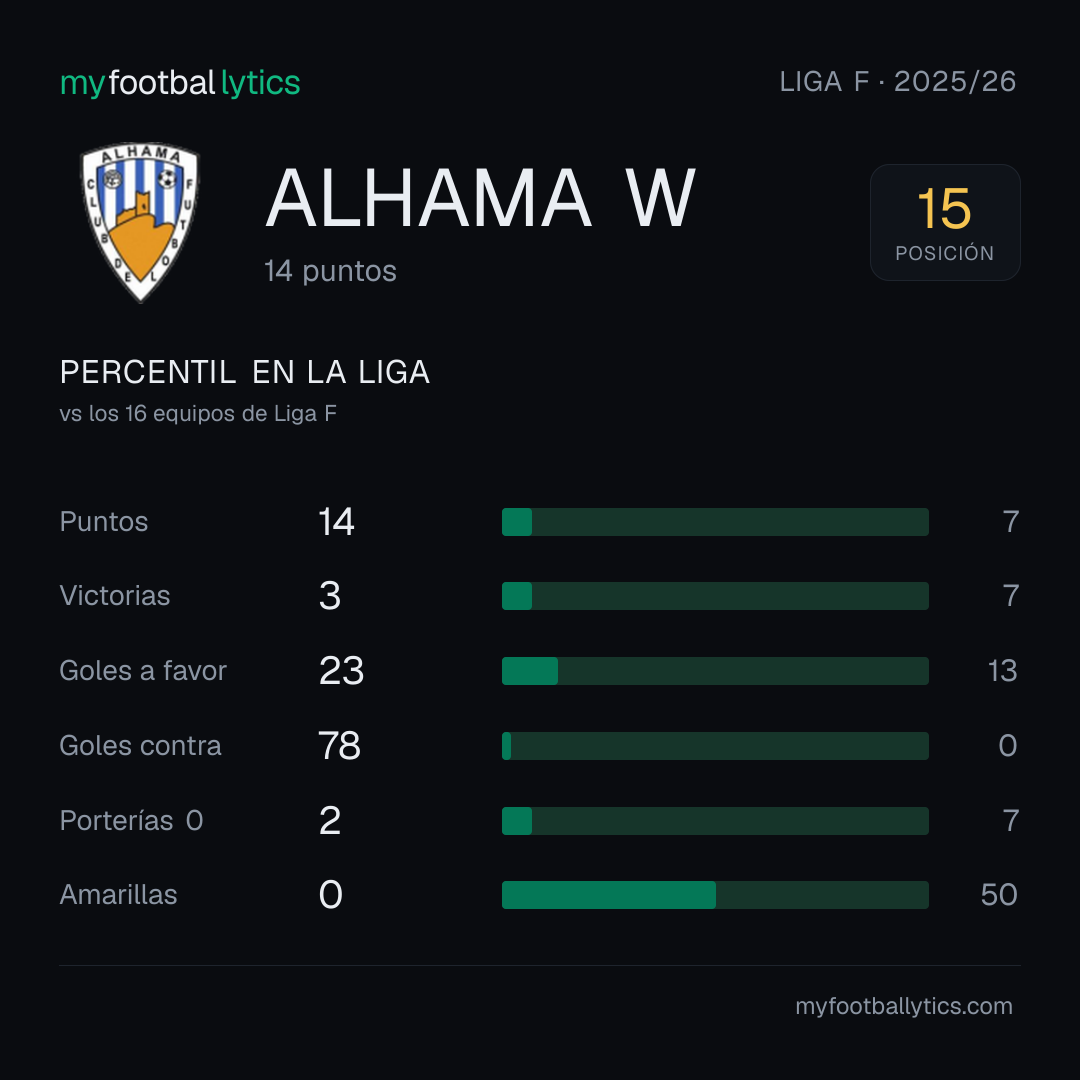
Task: Select the Goles contra value 78
Action: pos(339,746)
